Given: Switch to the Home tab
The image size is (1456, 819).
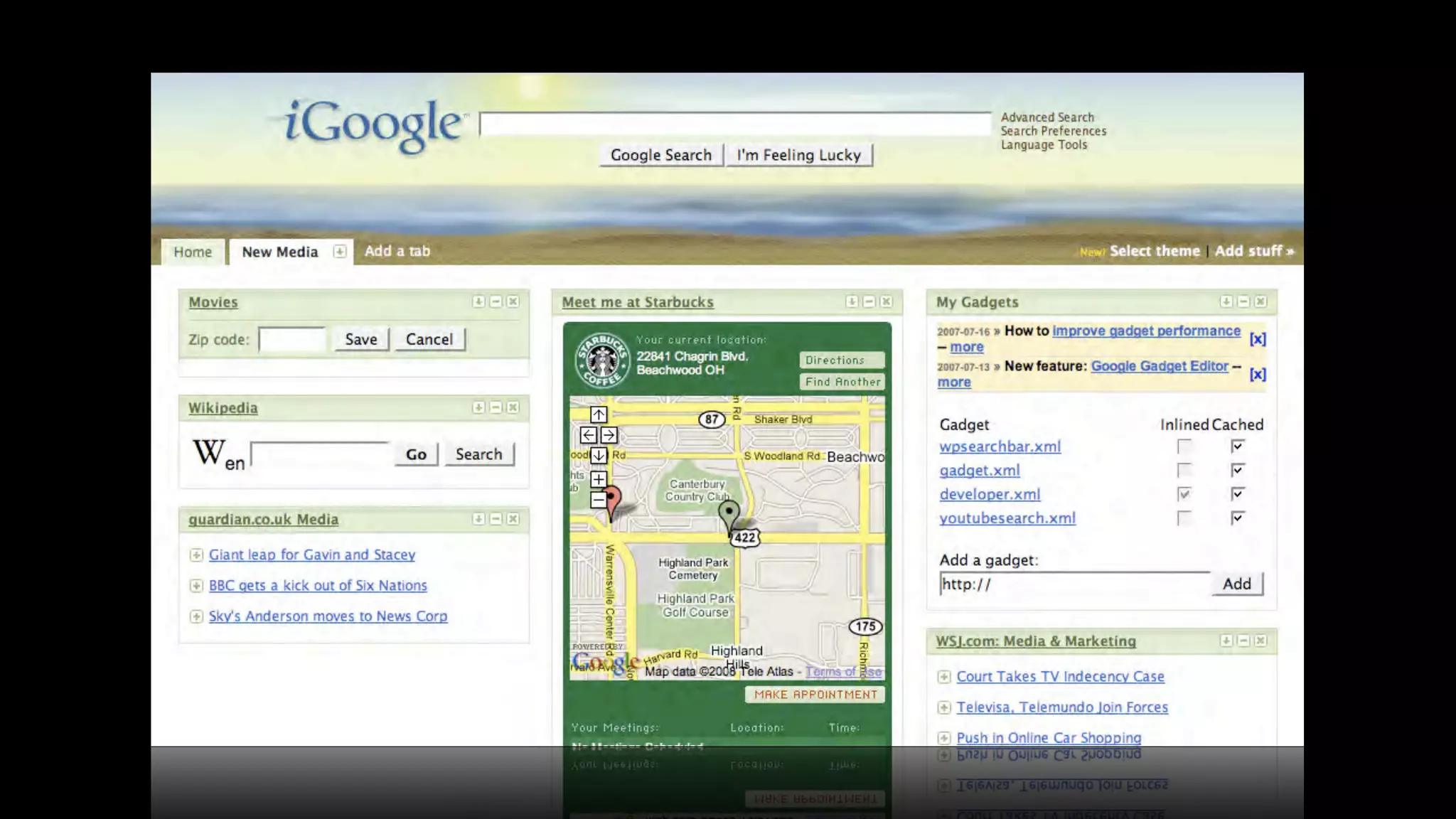Looking at the screenshot, I should (193, 252).
